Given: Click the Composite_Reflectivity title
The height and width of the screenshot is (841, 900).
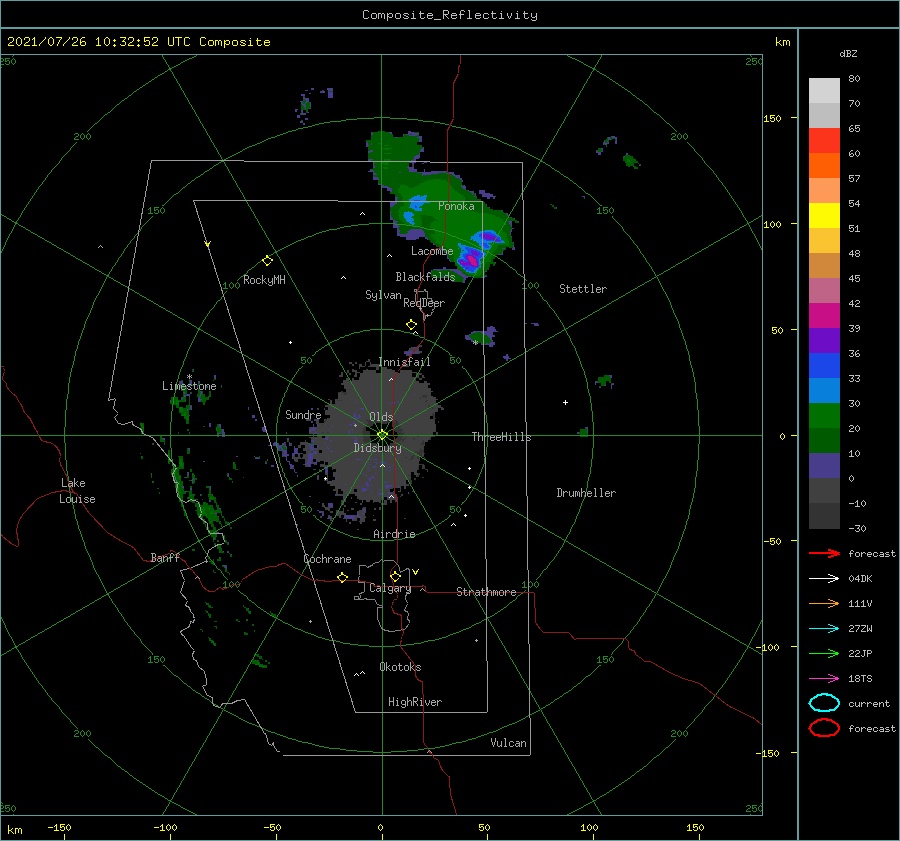Looking at the screenshot, I should (x=449, y=15).
